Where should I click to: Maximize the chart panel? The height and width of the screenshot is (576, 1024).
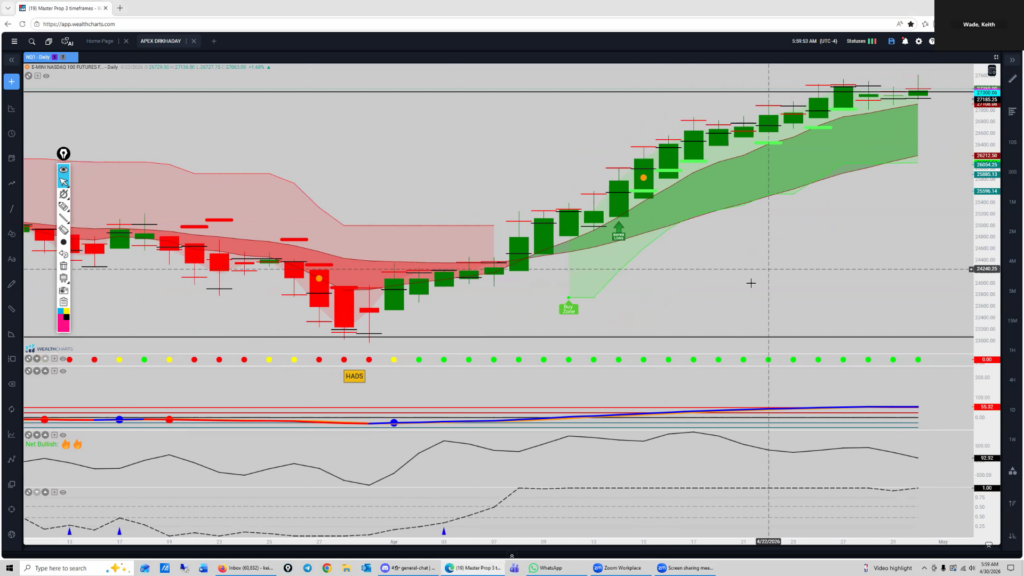996,57
